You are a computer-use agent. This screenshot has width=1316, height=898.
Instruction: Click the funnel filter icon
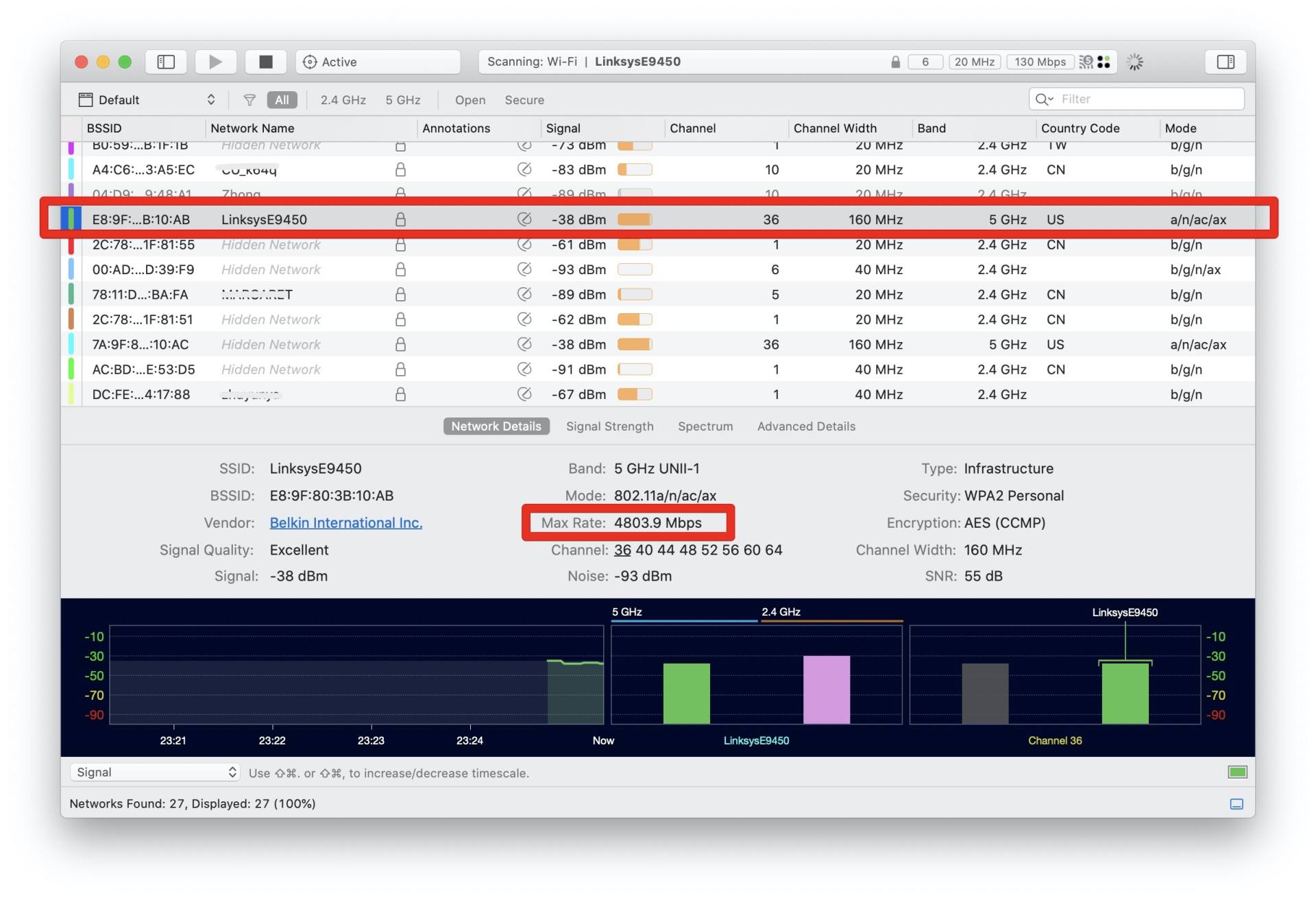tap(249, 100)
